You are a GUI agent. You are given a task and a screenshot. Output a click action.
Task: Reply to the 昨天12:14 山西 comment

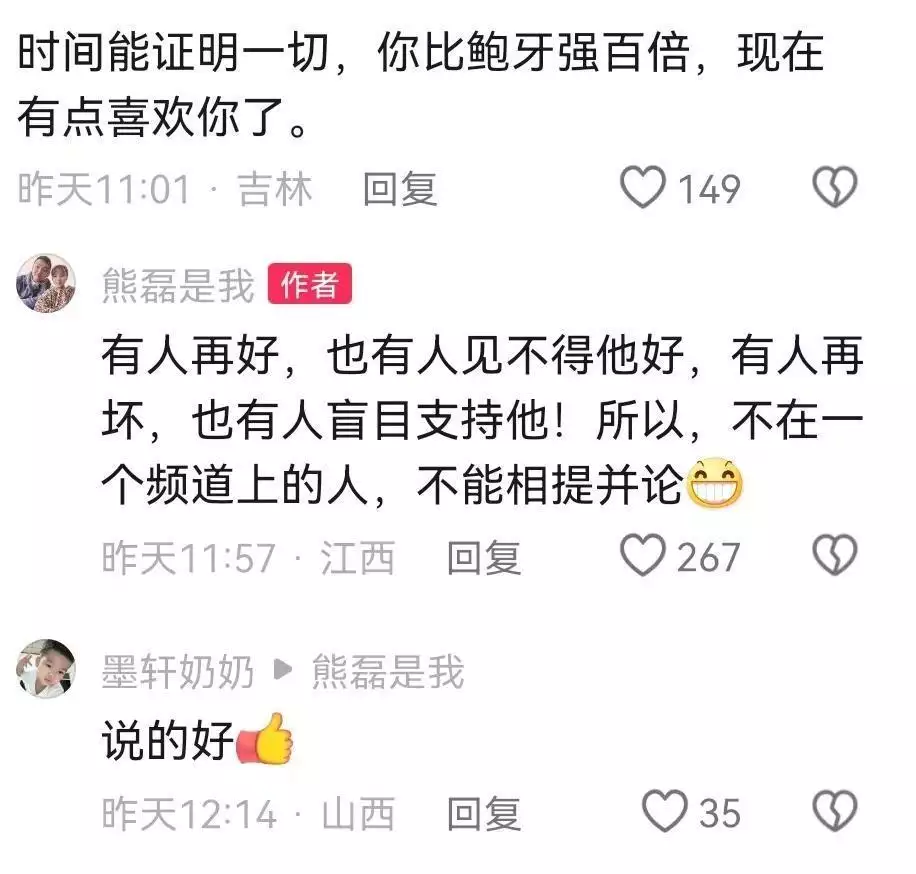(484, 813)
